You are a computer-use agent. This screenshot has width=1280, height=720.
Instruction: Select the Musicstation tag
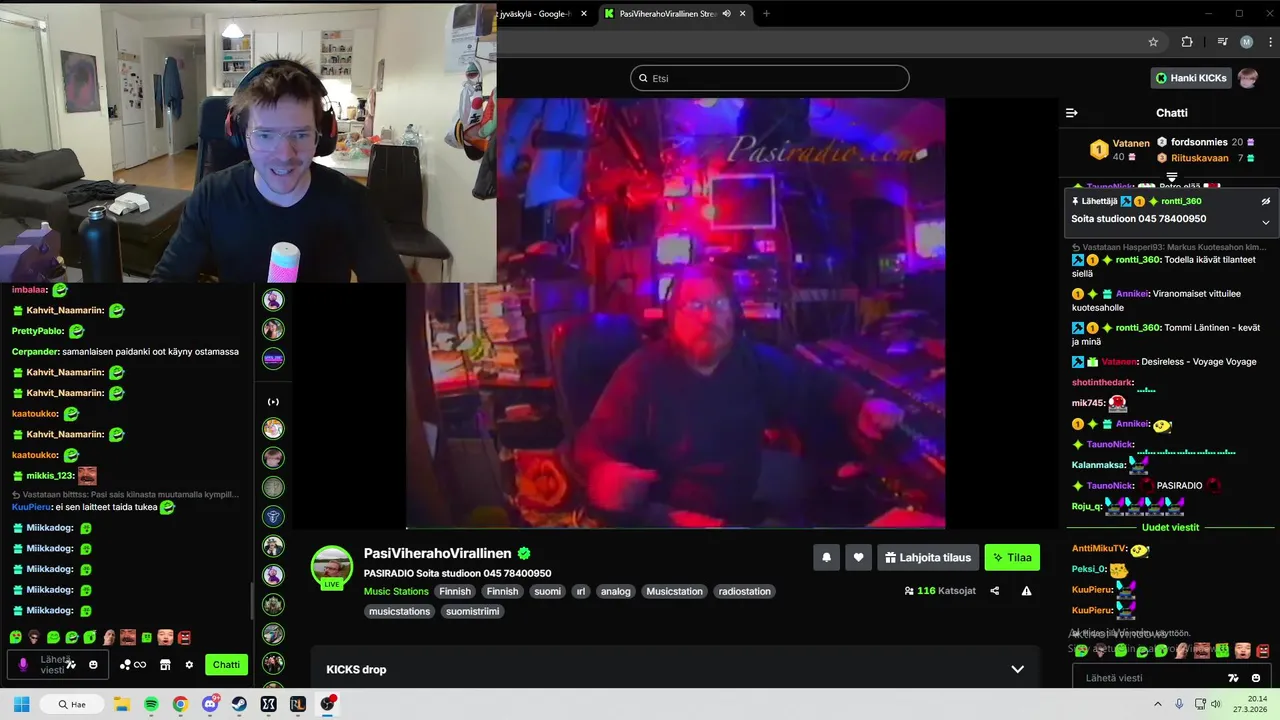coord(675,591)
